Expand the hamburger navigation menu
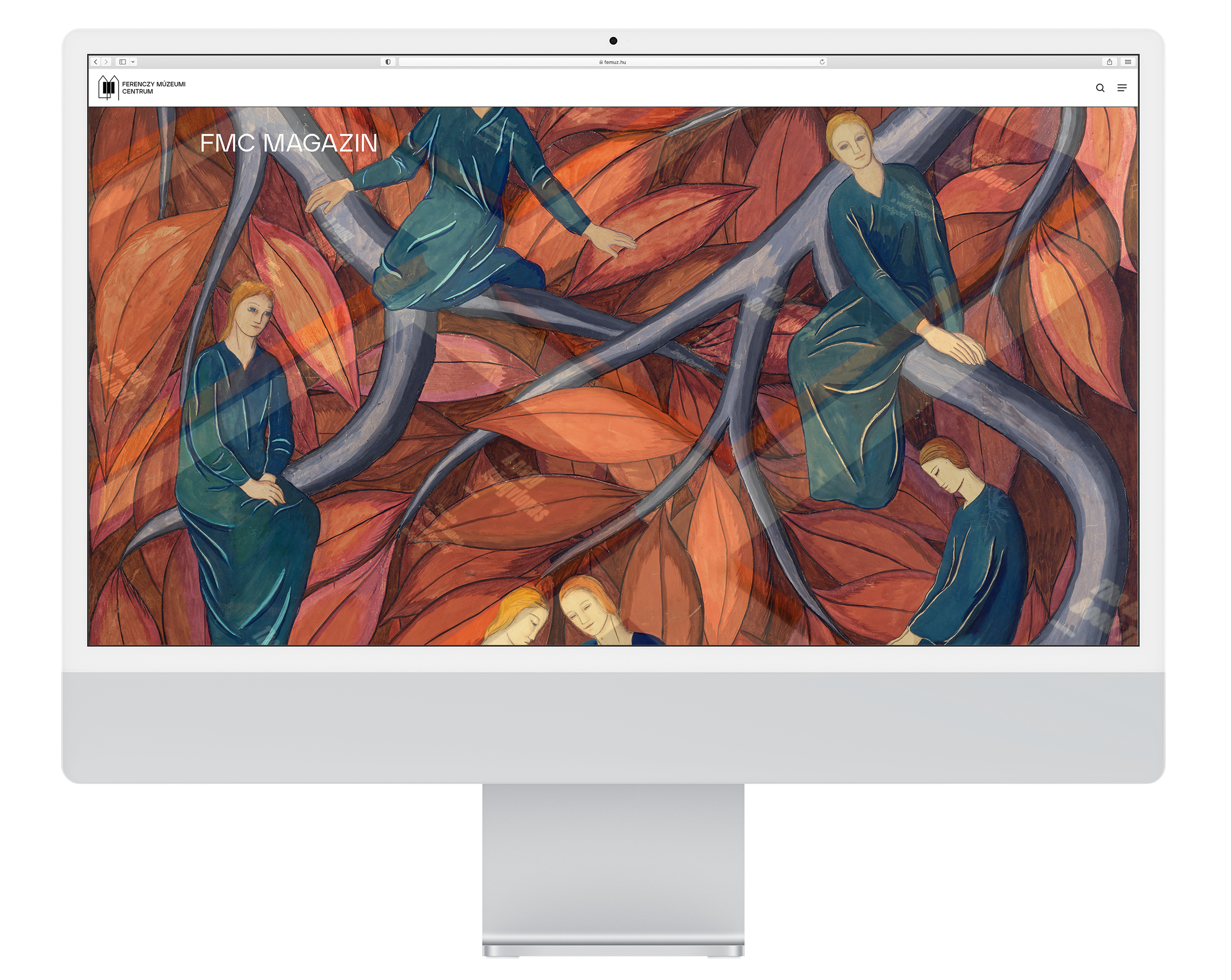Viewport: 1231px width, 980px height. click(1121, 88)
